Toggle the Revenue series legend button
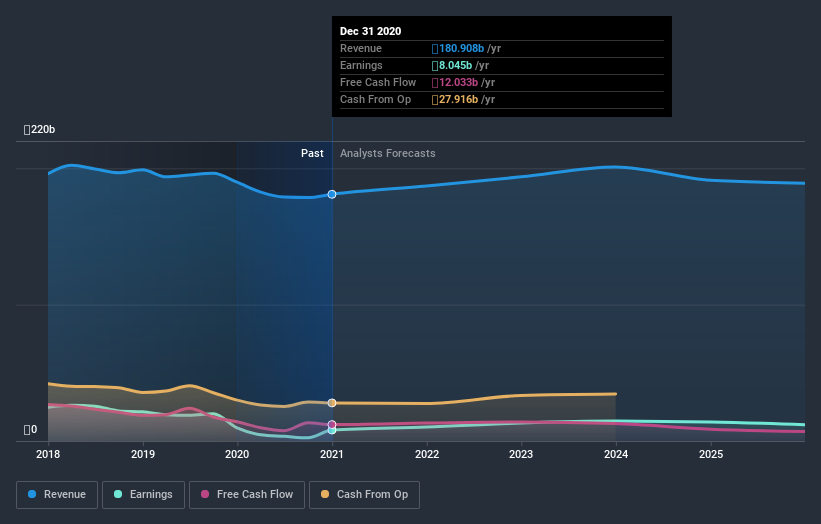 tap(57, 495)
